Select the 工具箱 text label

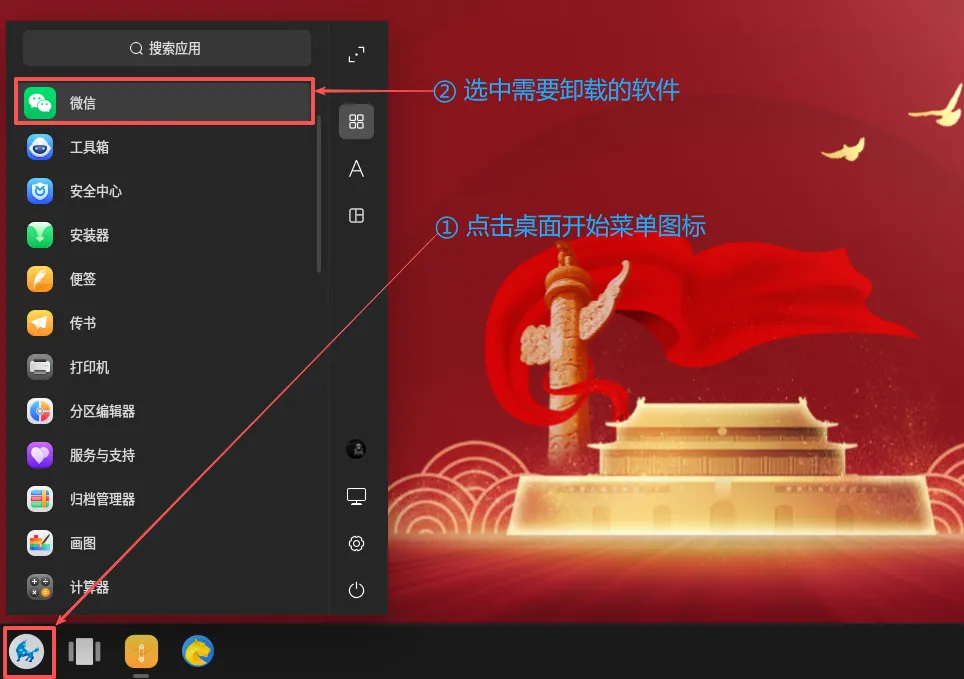[x=90, y=148]
